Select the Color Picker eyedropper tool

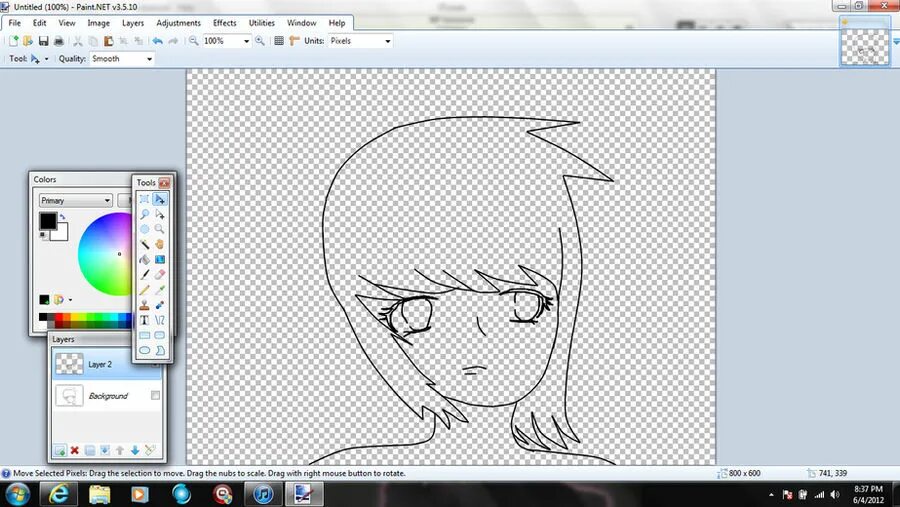[x=160, y=289]
